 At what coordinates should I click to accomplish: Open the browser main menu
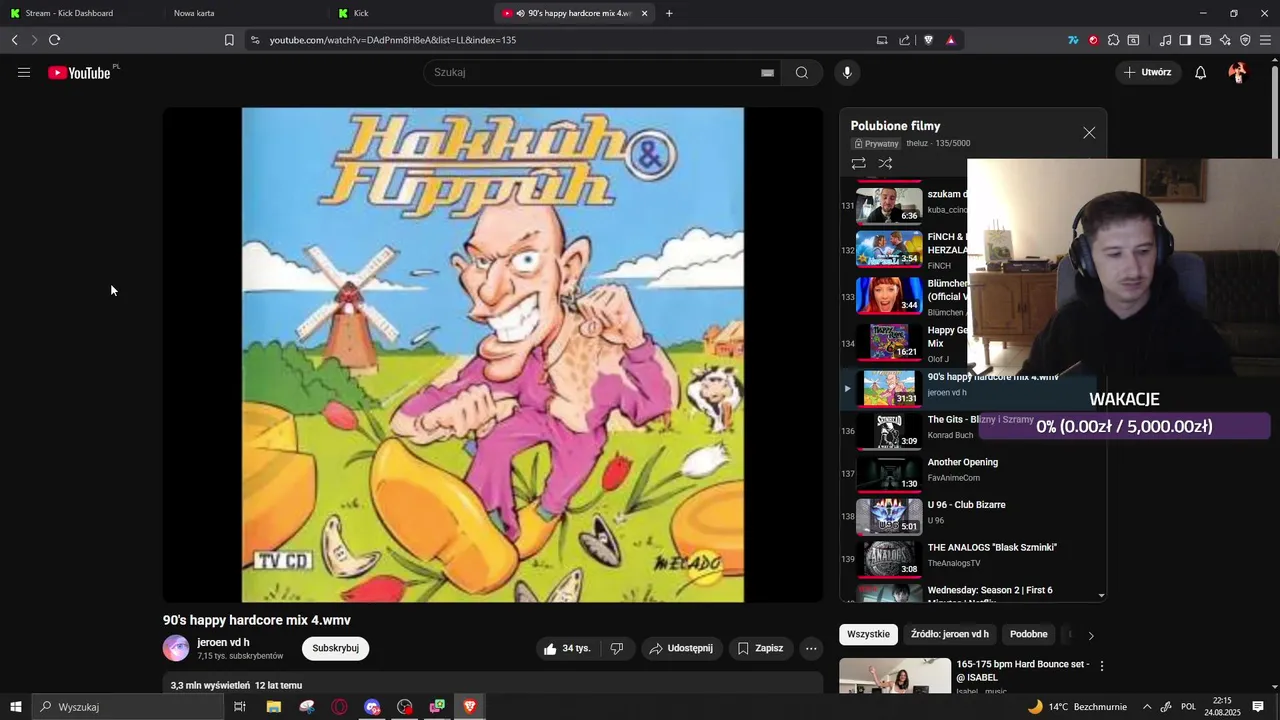[1265, 40]
